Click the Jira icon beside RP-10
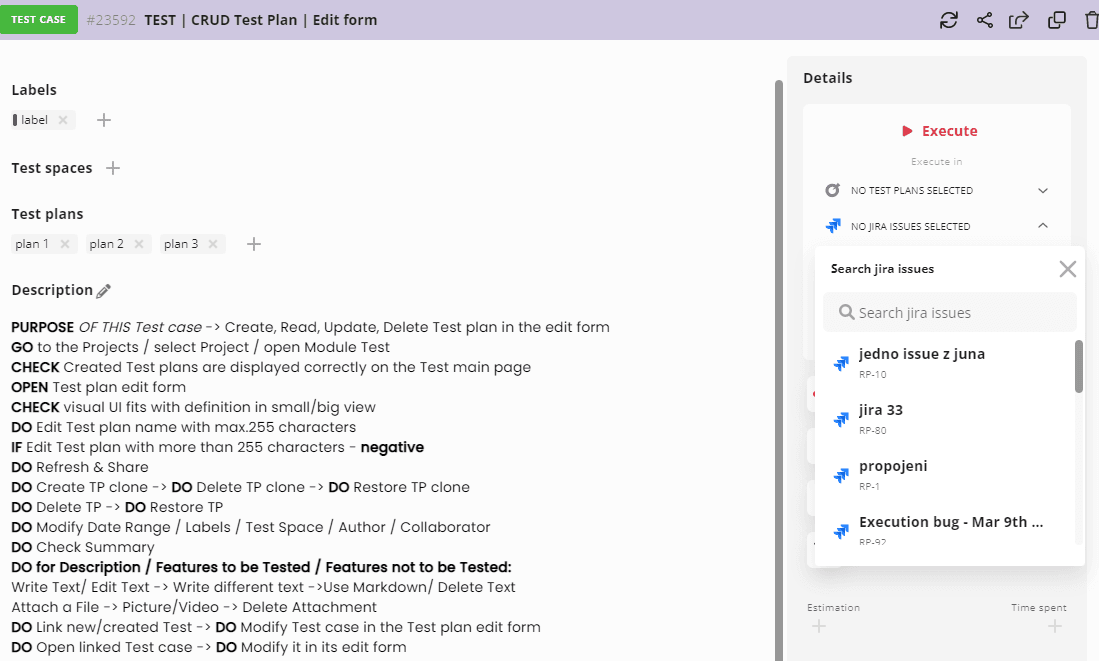The height and width of the screenshot is (661, 1099). (841, 363)
